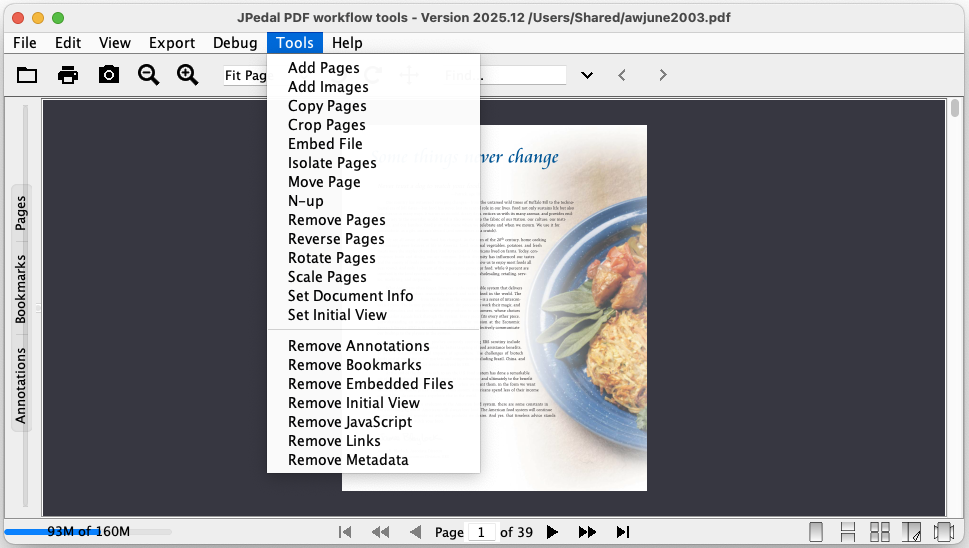Choose Reverse Pages menu entry
Screen dimensions: 969x548
(x=373, y=239)
